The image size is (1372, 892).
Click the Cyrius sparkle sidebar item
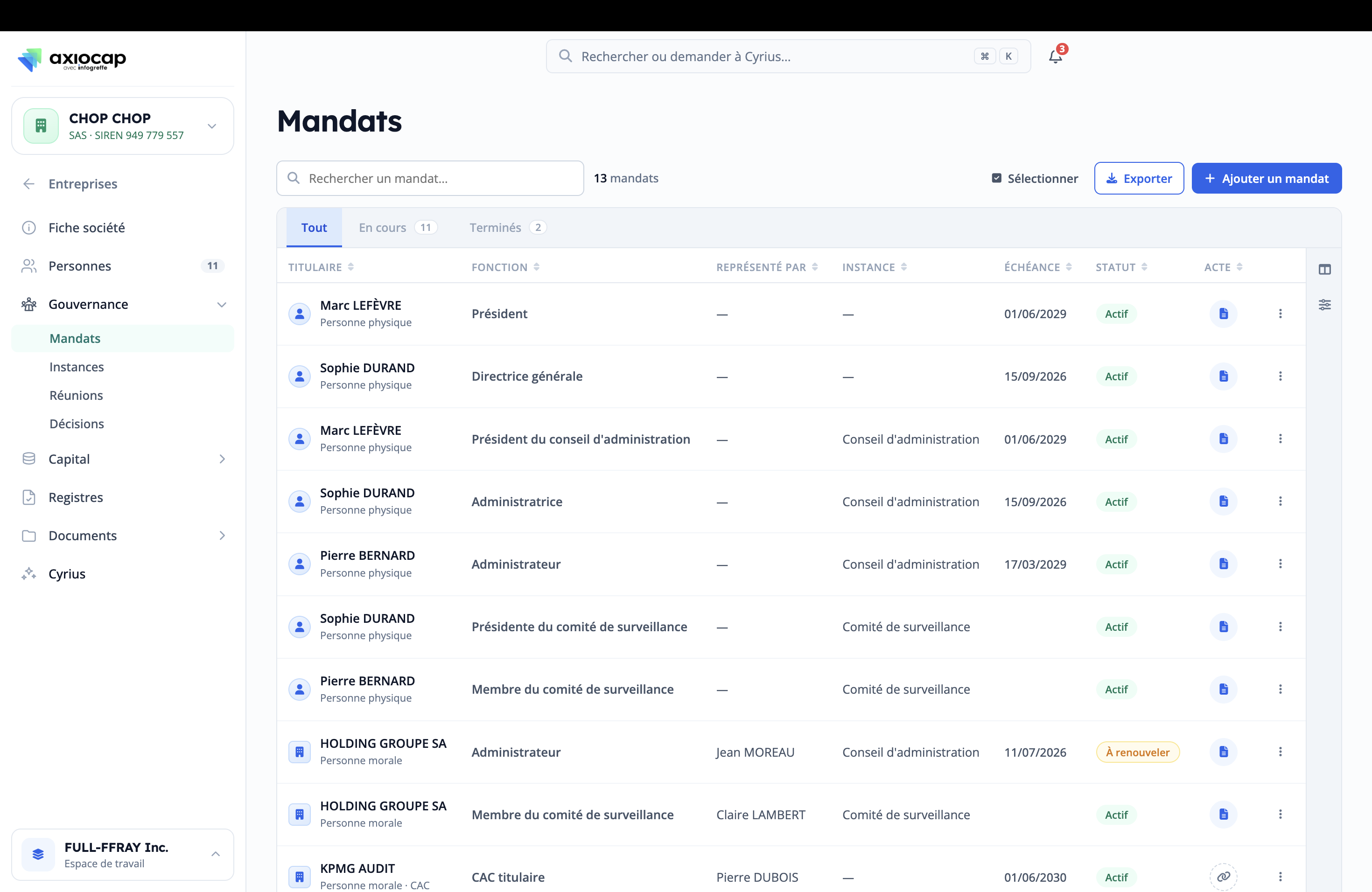pyautogui.click(x=123, y=573)
